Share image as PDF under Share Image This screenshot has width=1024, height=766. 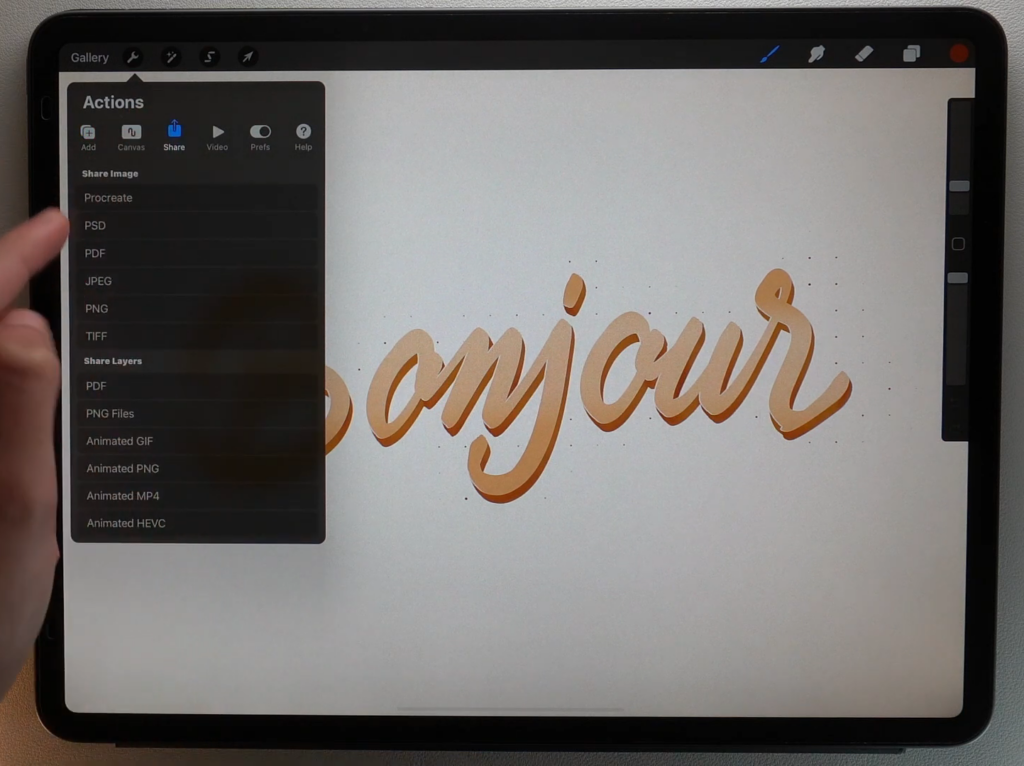coord(197,253)
